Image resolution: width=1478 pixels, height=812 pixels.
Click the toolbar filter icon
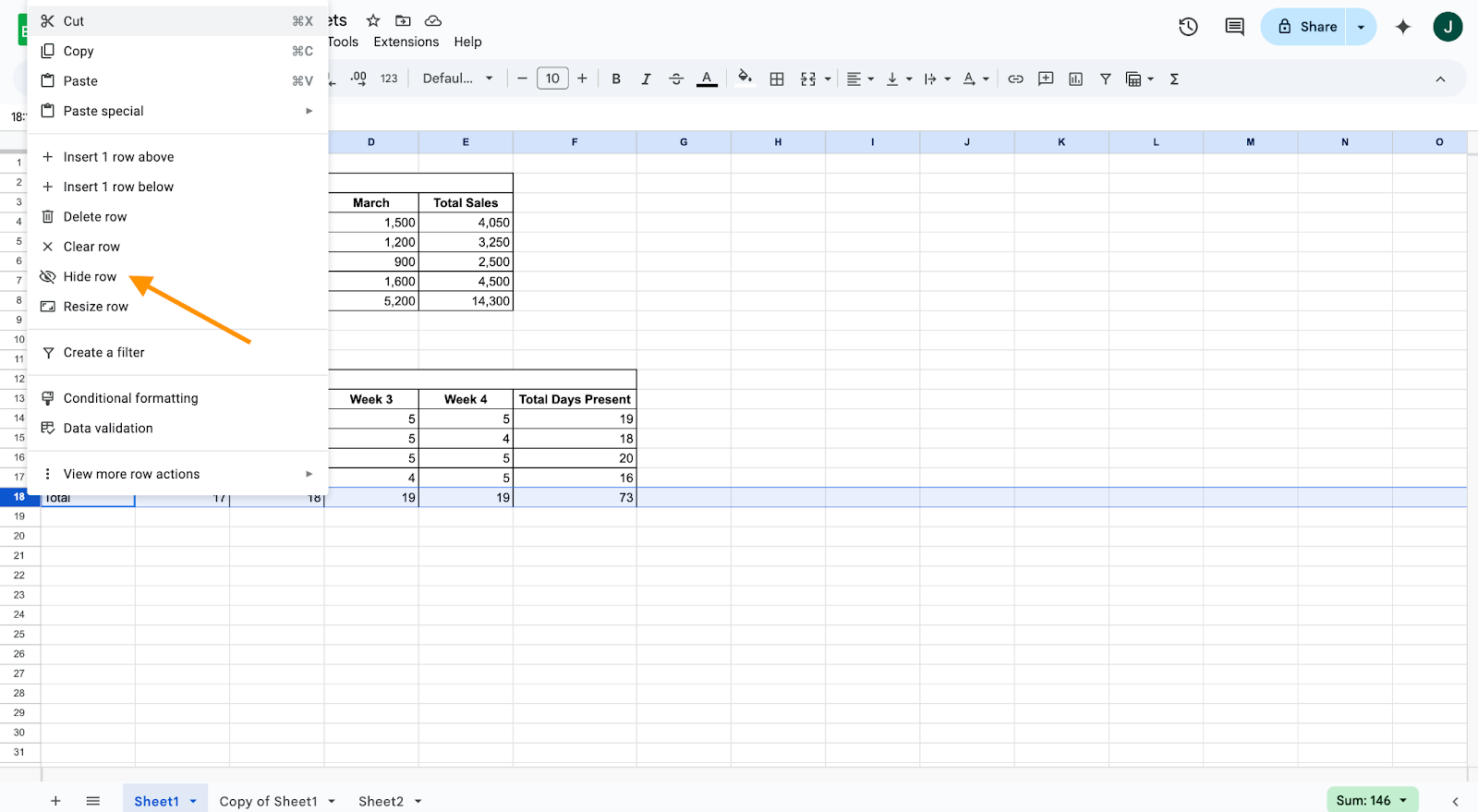point(1105,79)
